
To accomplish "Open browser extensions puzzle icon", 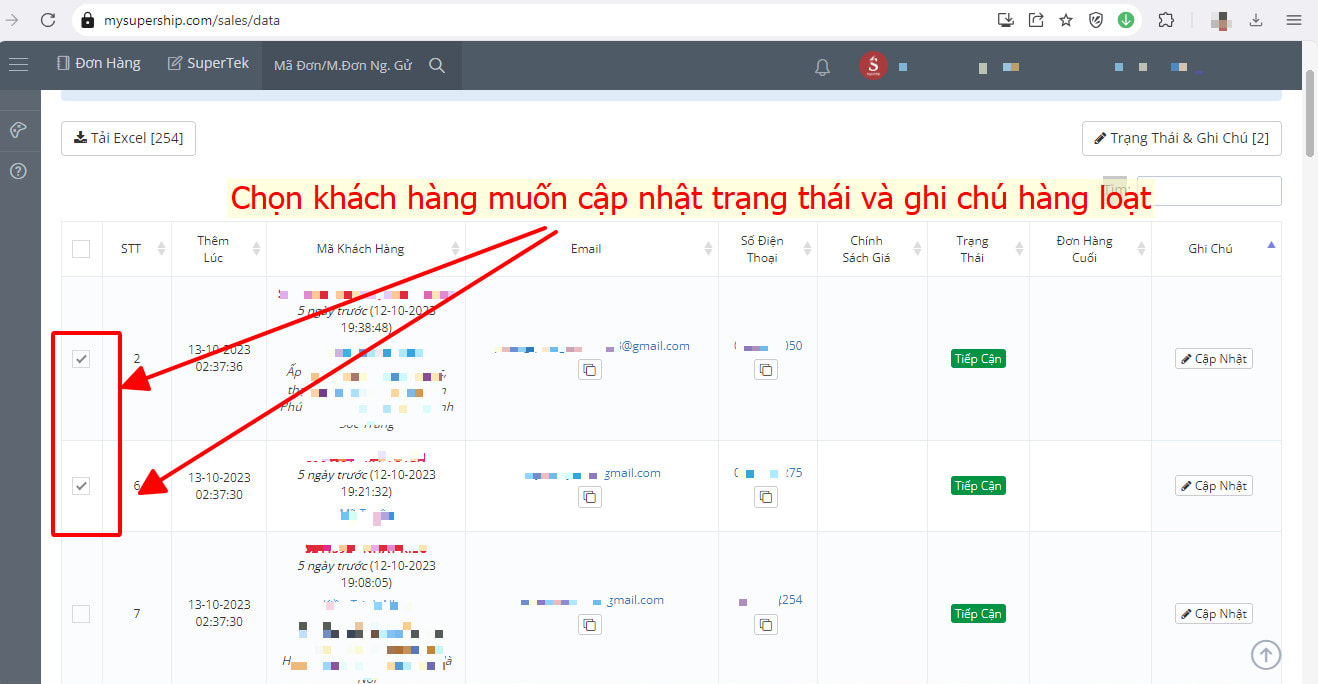I will [x=1165, y=19].
